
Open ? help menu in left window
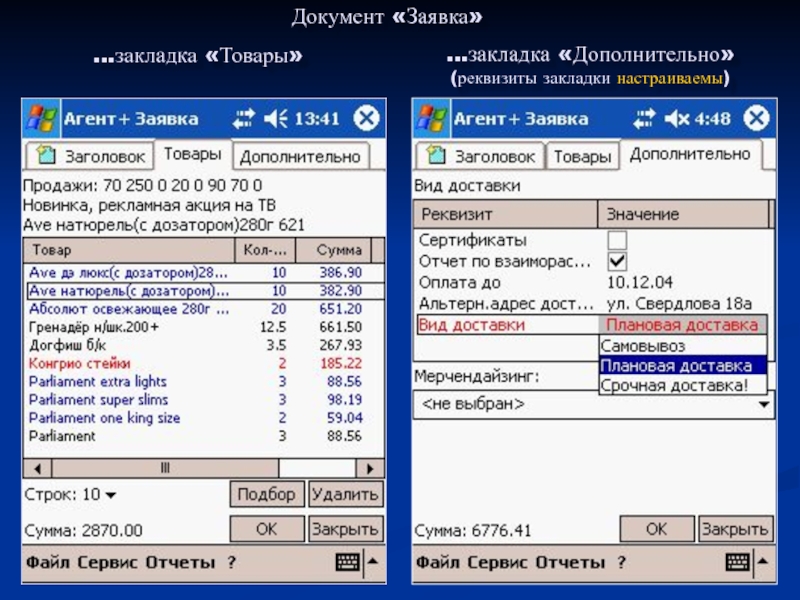click(232, 562)
